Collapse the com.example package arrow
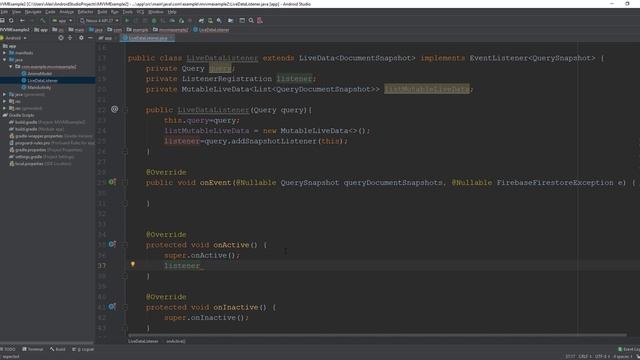This screenshot has height=360, width=640. tap(11, 67)
